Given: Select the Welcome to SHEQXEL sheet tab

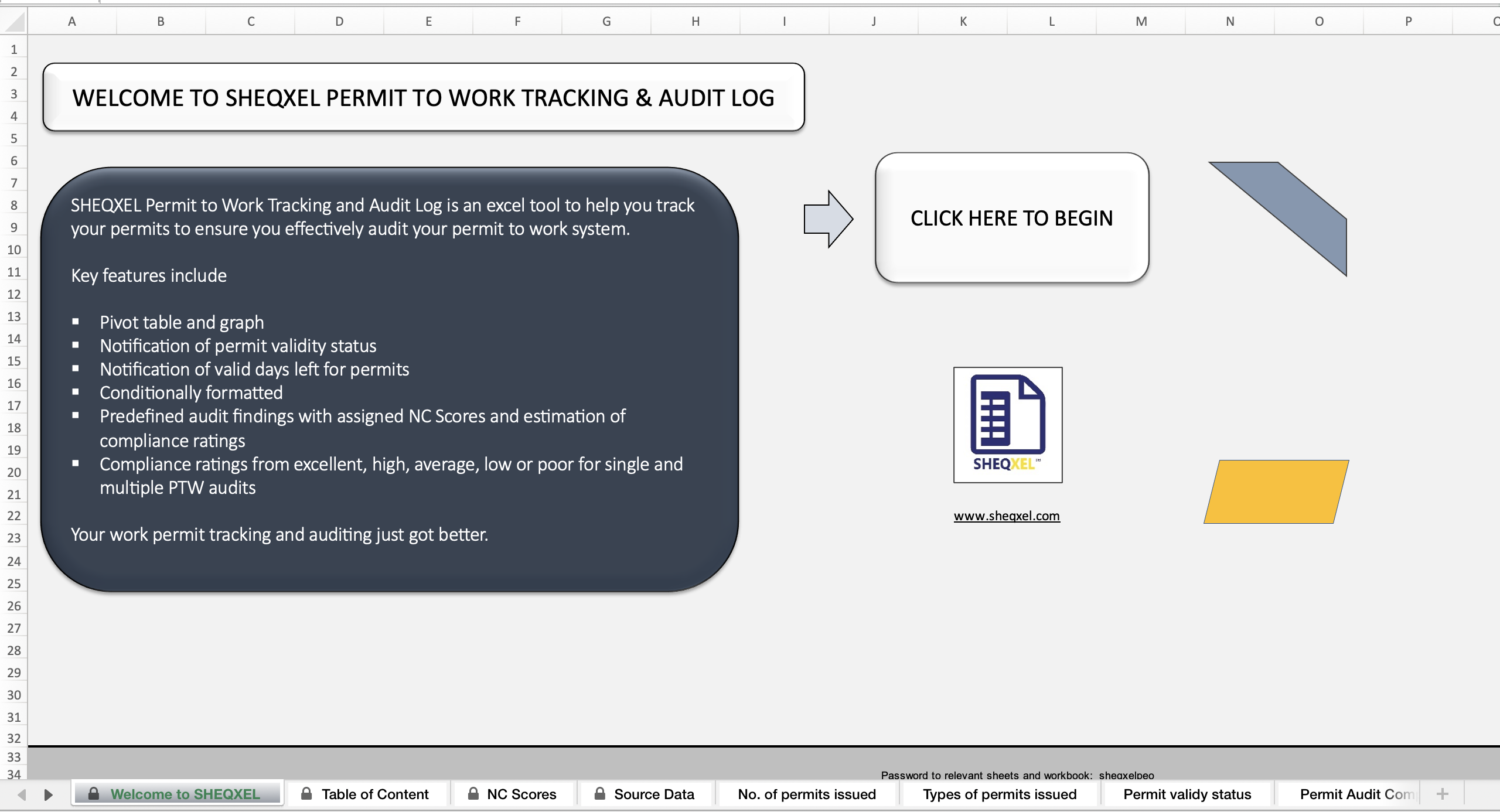Looking at the screenshot, I should 178,794.
